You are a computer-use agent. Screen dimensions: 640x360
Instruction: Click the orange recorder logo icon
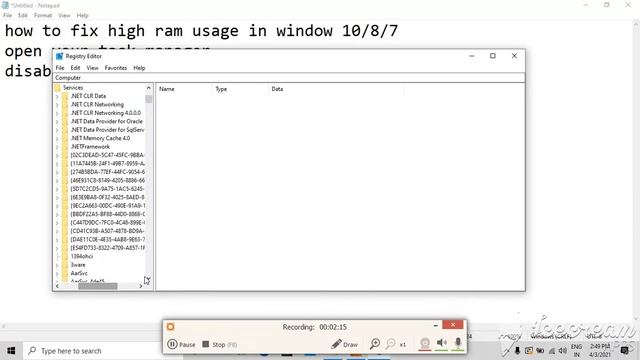171,327
